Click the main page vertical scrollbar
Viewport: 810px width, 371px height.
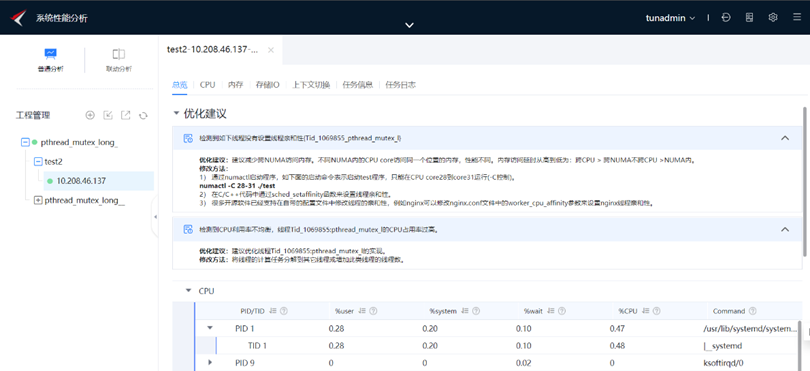pos(805,181)
